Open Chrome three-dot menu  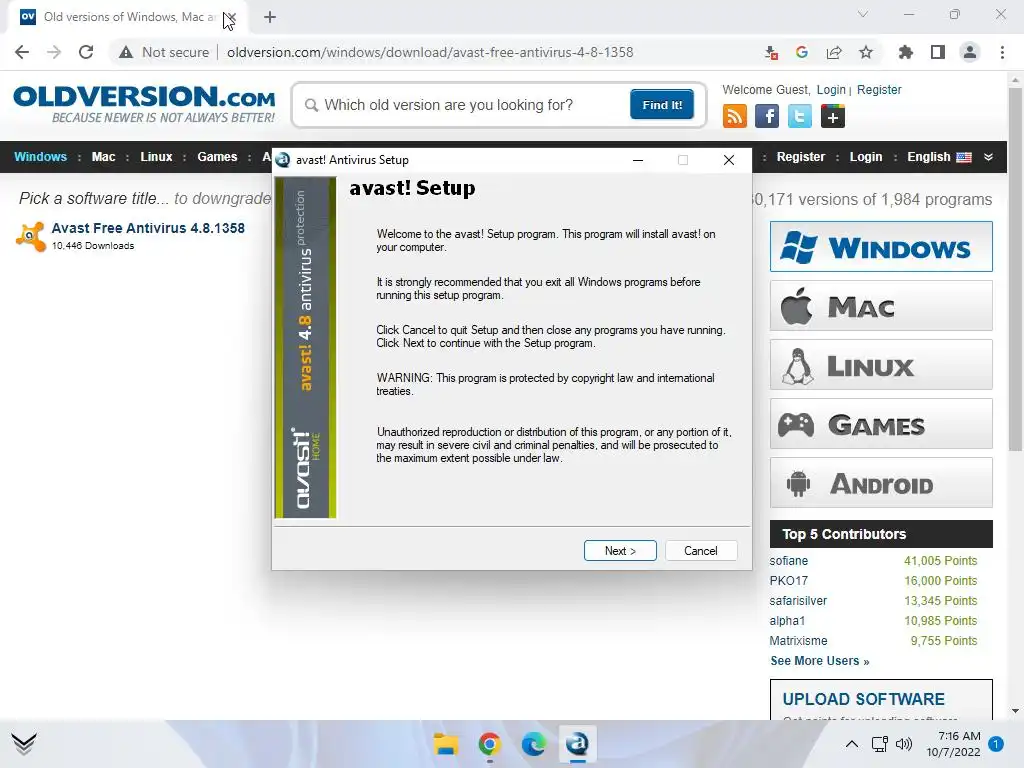click(x=1002, y=52)
